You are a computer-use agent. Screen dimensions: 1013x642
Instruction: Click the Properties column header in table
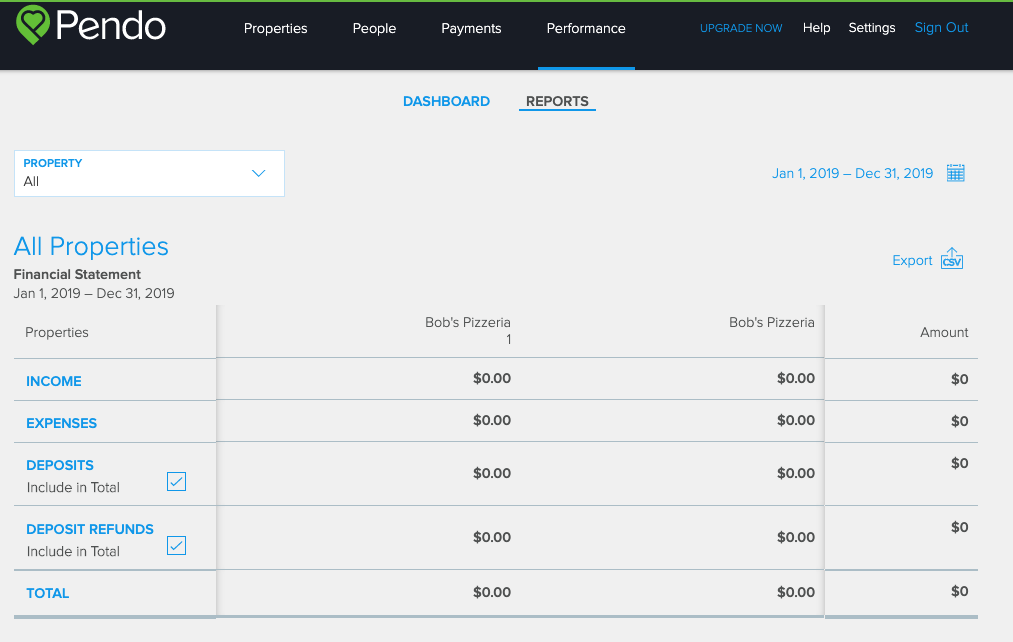tap(57, 332)
